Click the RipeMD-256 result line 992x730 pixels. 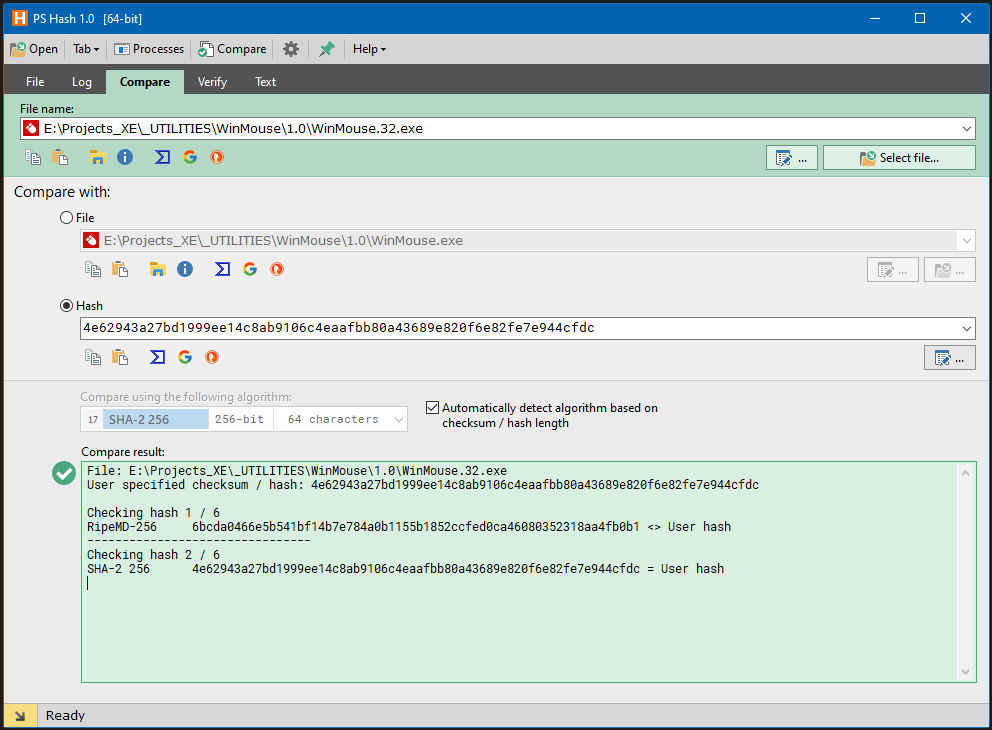click(x=409, y=527)
